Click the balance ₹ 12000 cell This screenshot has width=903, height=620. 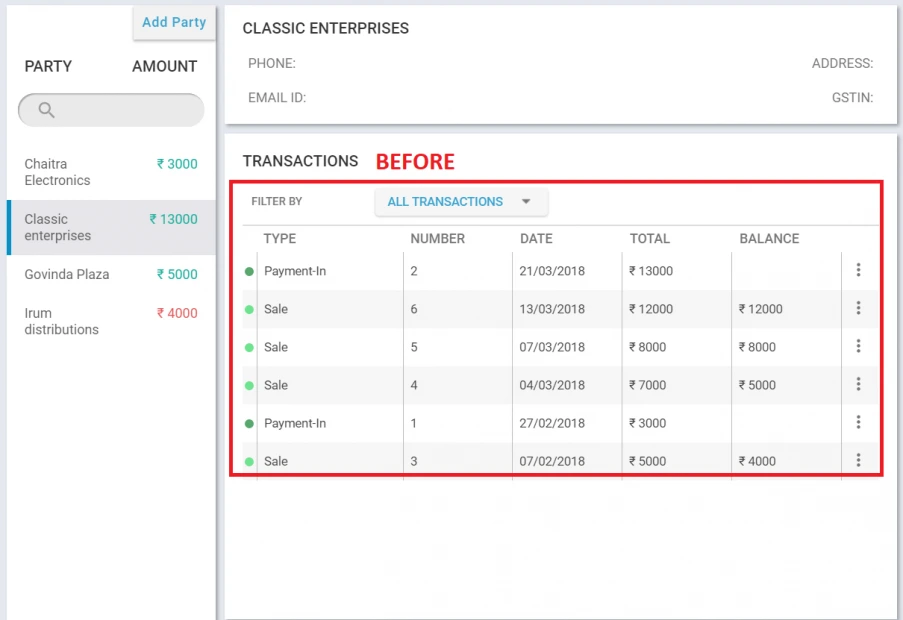pos(761,309)
